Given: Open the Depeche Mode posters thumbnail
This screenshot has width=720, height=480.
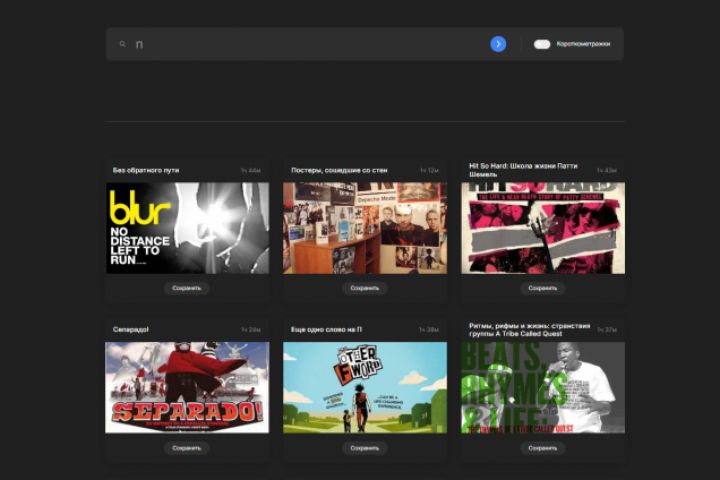Looking at the screenshot, I should tap(365, 228).
